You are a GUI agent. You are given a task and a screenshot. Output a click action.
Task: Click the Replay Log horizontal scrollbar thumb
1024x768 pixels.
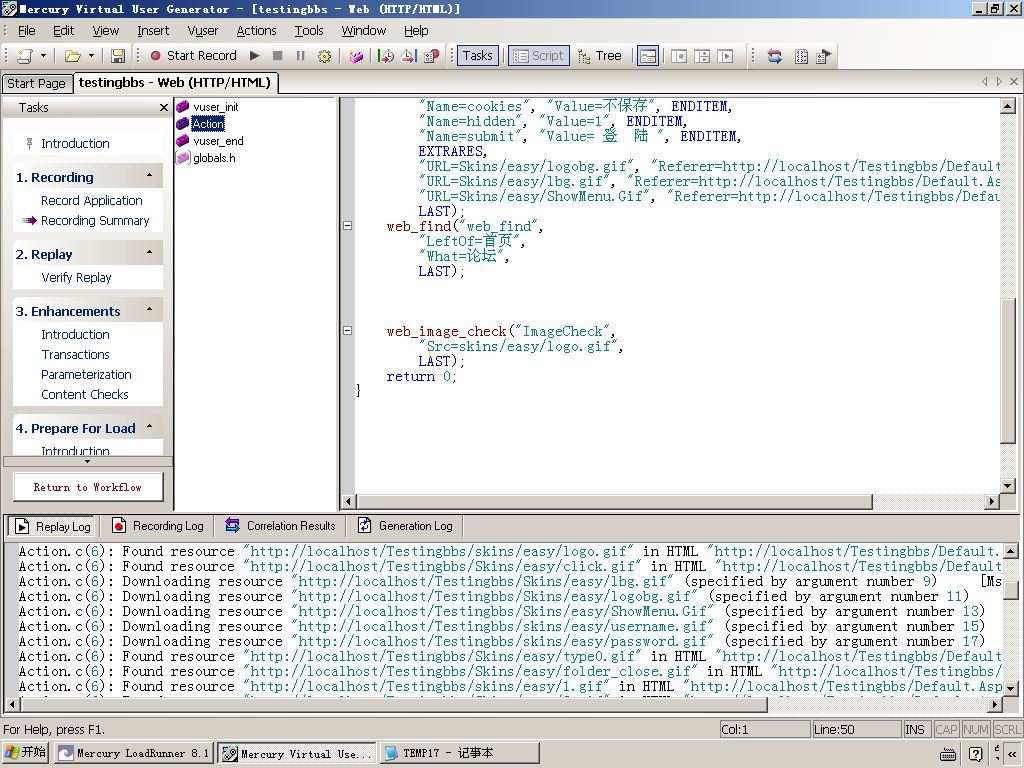pyautogui.click(x=394, y=704)
